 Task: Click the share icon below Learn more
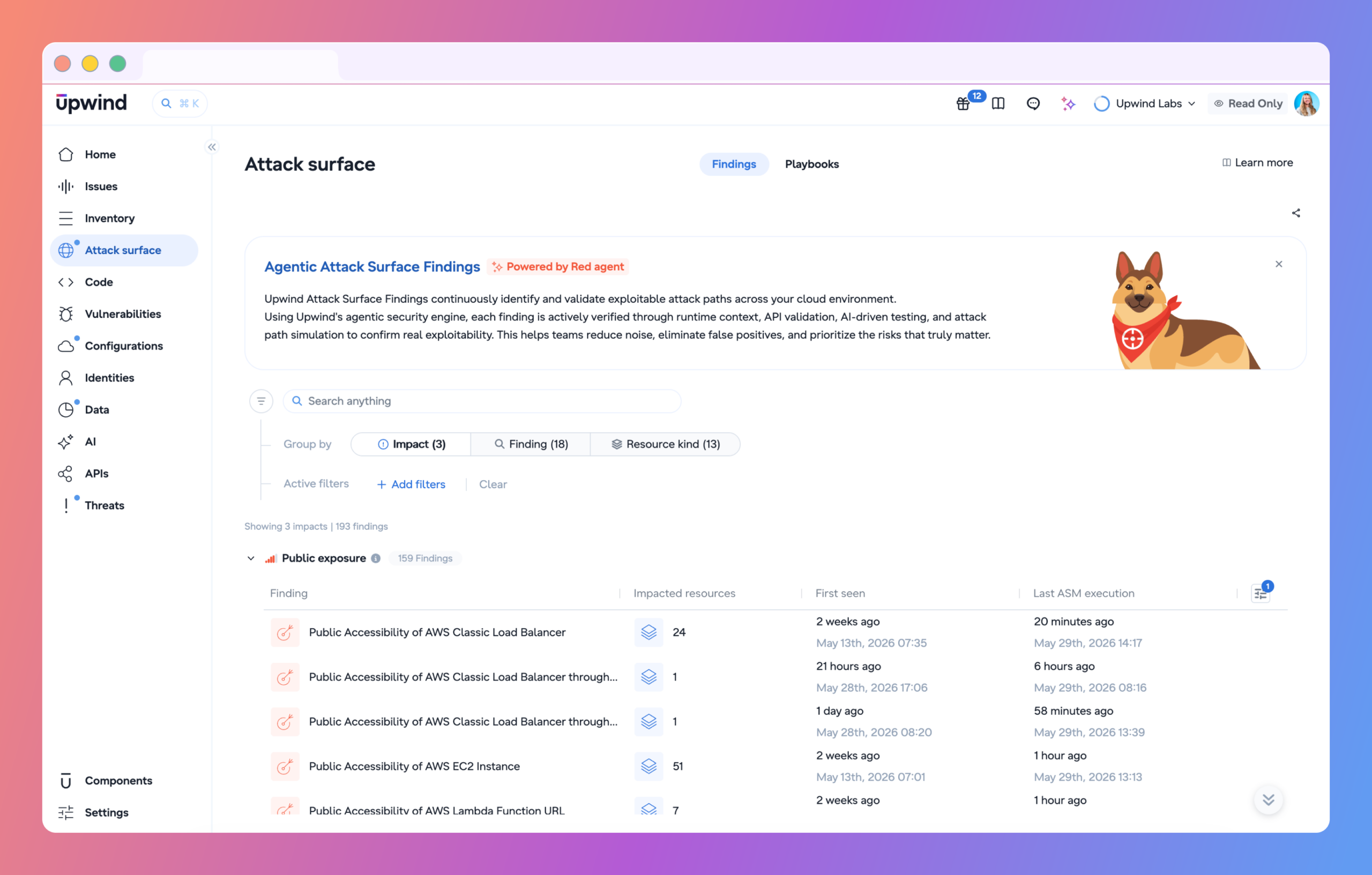coord(1296,213)
